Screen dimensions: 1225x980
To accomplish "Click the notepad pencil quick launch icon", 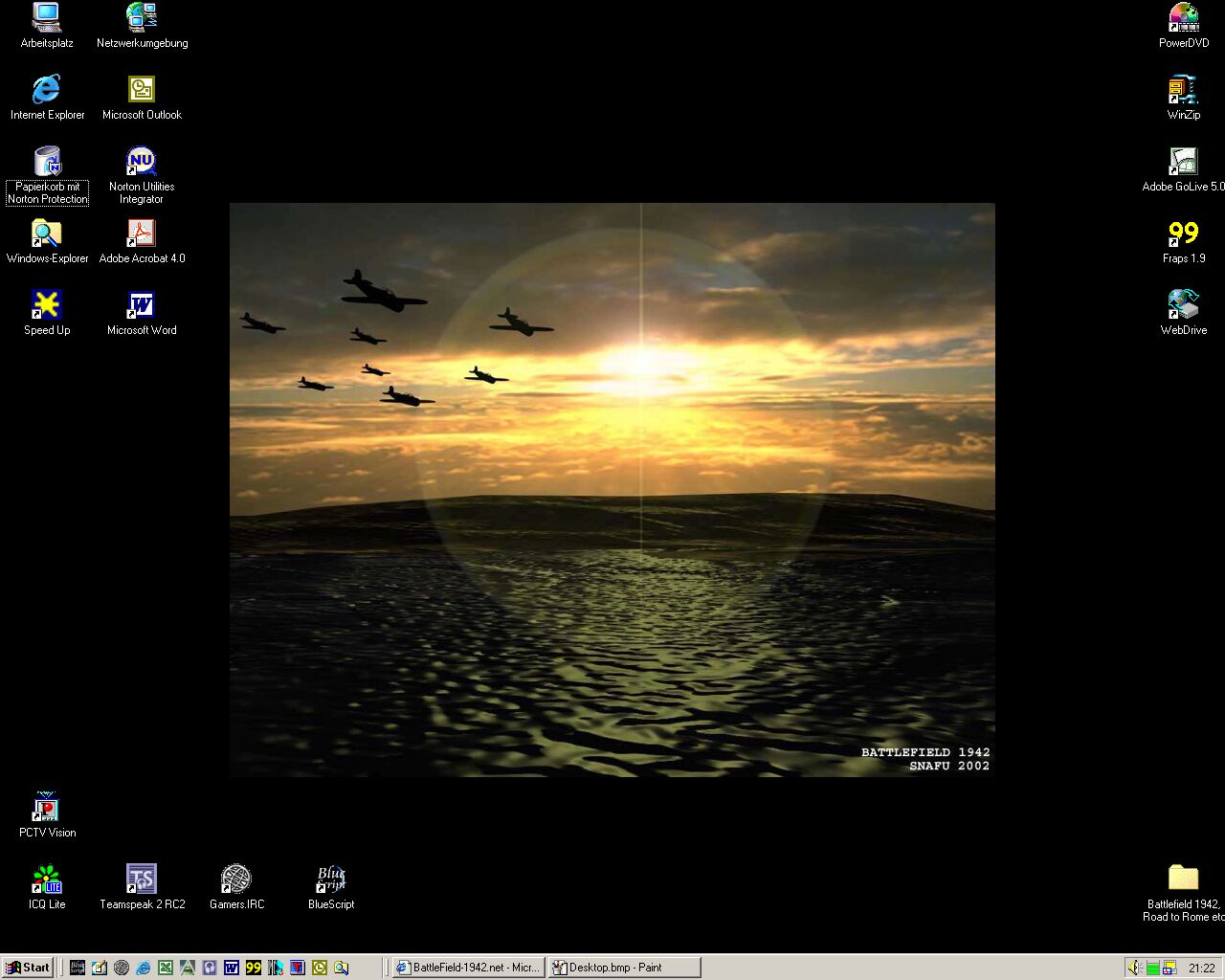I will pos(100,968).
